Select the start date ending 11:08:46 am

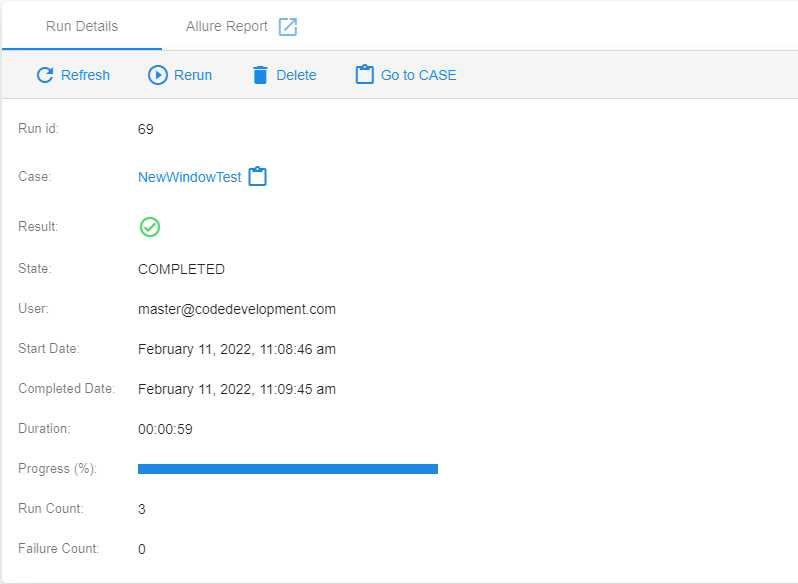coord(237,349)
